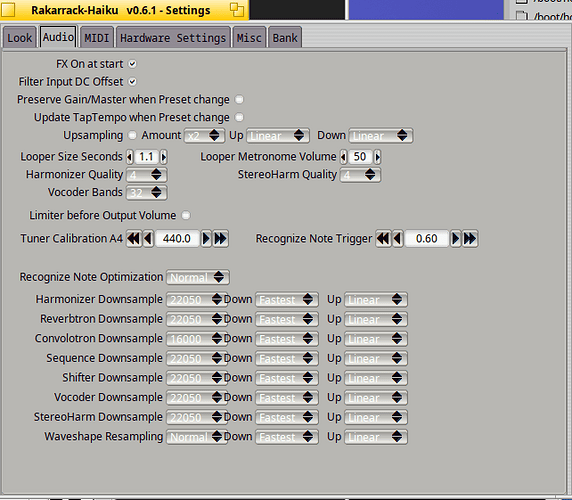Open Shifter Downsample Down Fastest dropdown
Screen dimensions: 572x500
coord(287,378)
